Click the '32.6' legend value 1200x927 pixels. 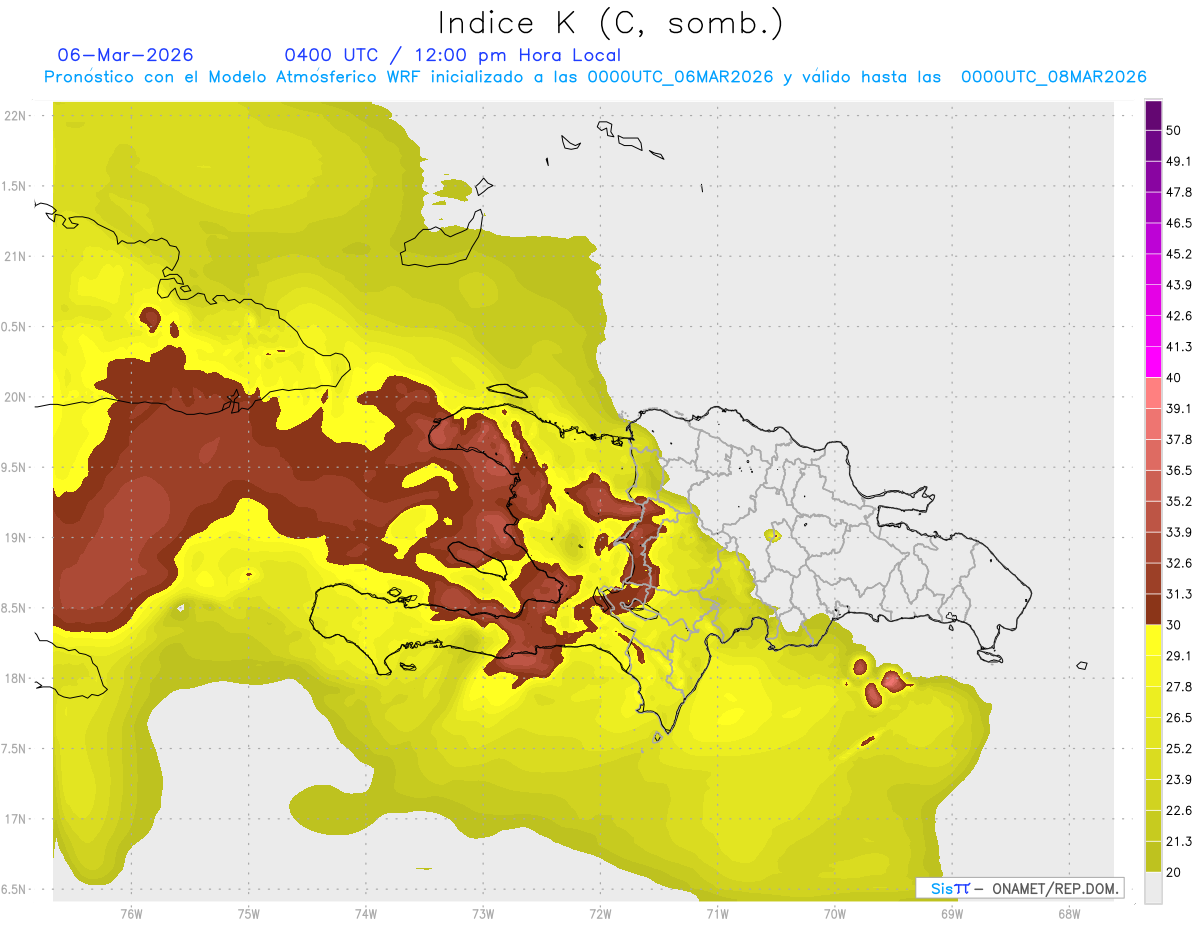point(1178,563)
